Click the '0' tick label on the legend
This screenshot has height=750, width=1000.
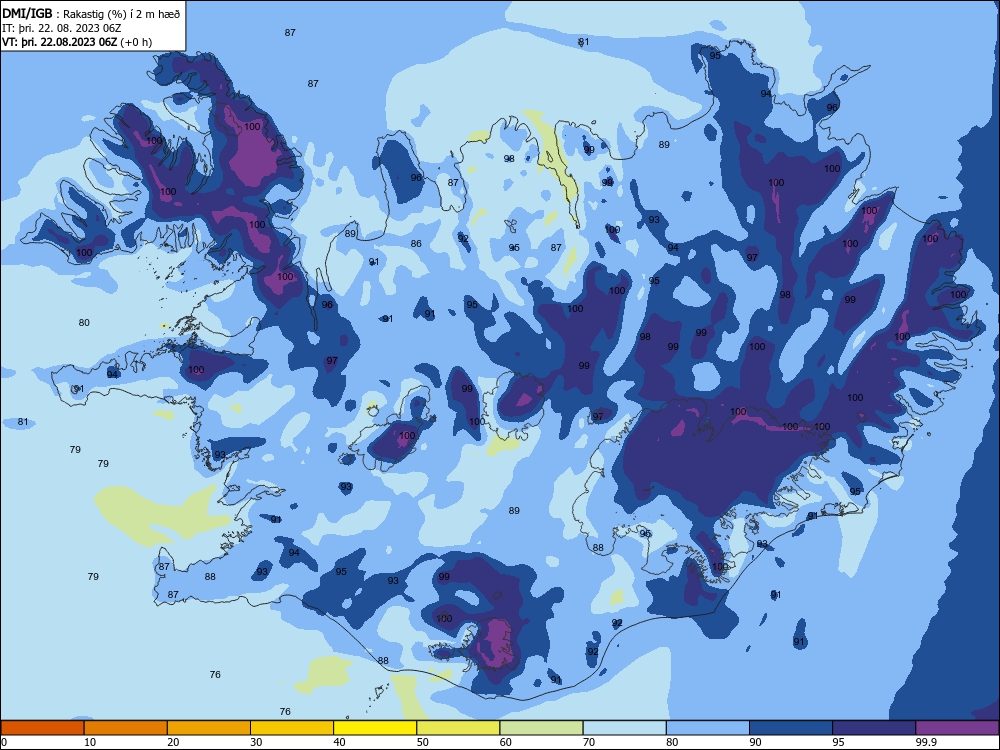click(4, 742)
